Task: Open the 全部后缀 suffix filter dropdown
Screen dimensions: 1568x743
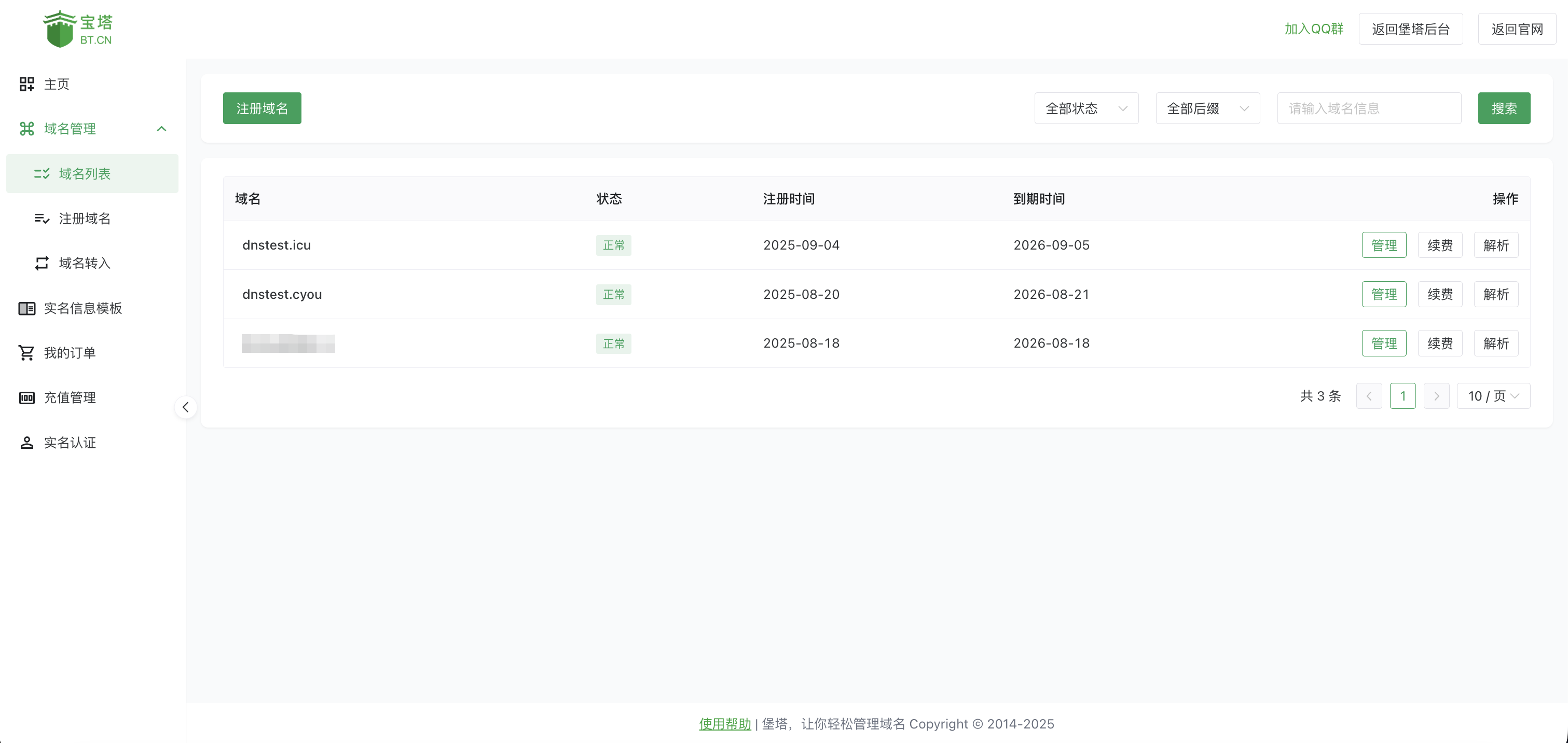Action: 1207,108
